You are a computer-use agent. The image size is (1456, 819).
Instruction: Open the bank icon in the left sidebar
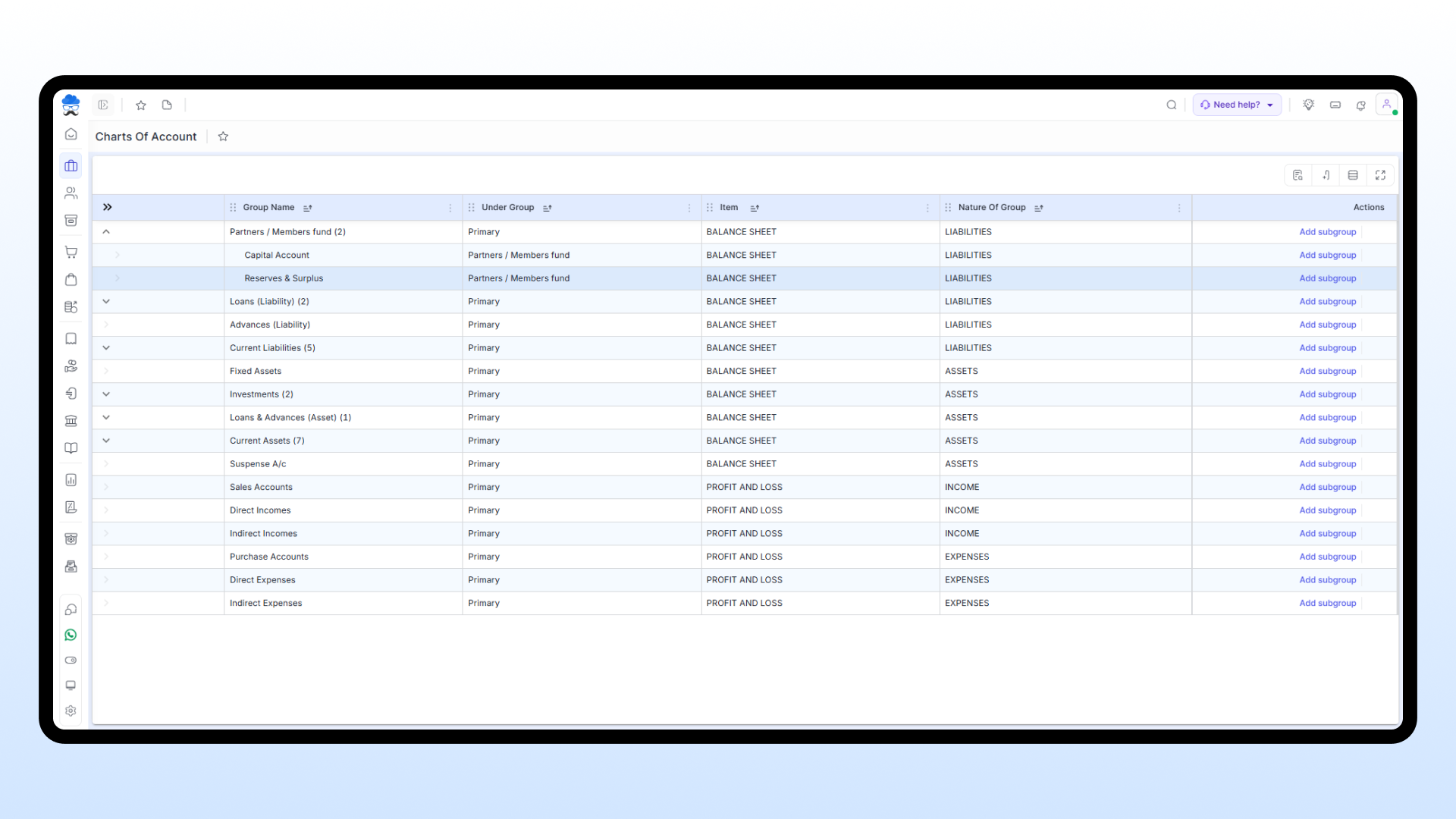[x=71, y=421]
